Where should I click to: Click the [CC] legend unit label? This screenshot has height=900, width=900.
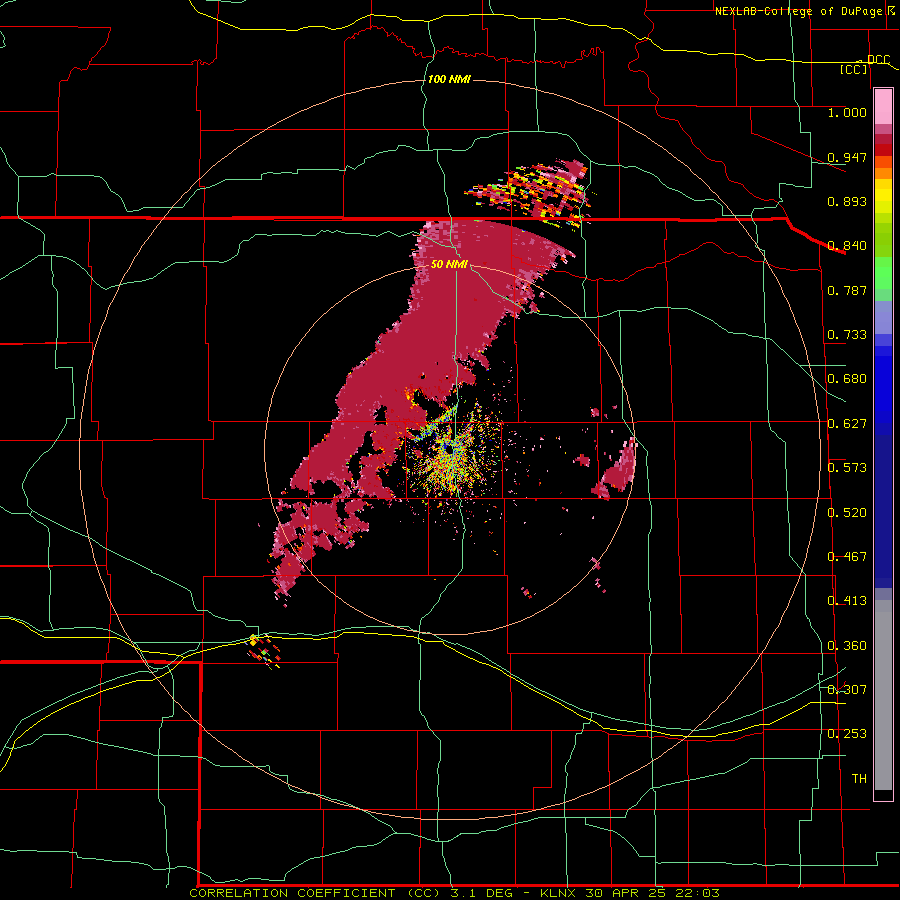click(x=854, y=69)
